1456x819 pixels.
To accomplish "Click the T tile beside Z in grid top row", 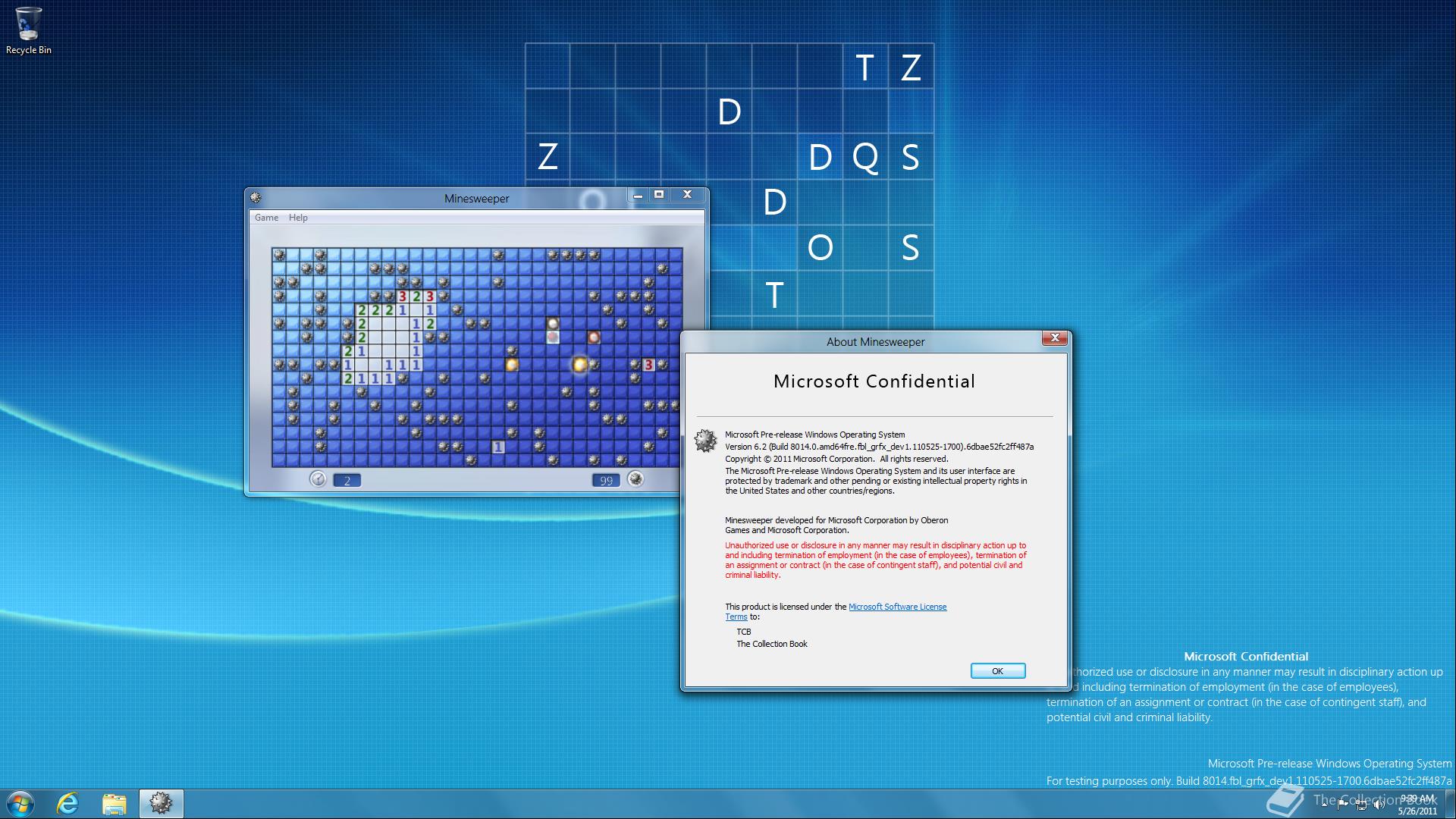I will 865,67.
